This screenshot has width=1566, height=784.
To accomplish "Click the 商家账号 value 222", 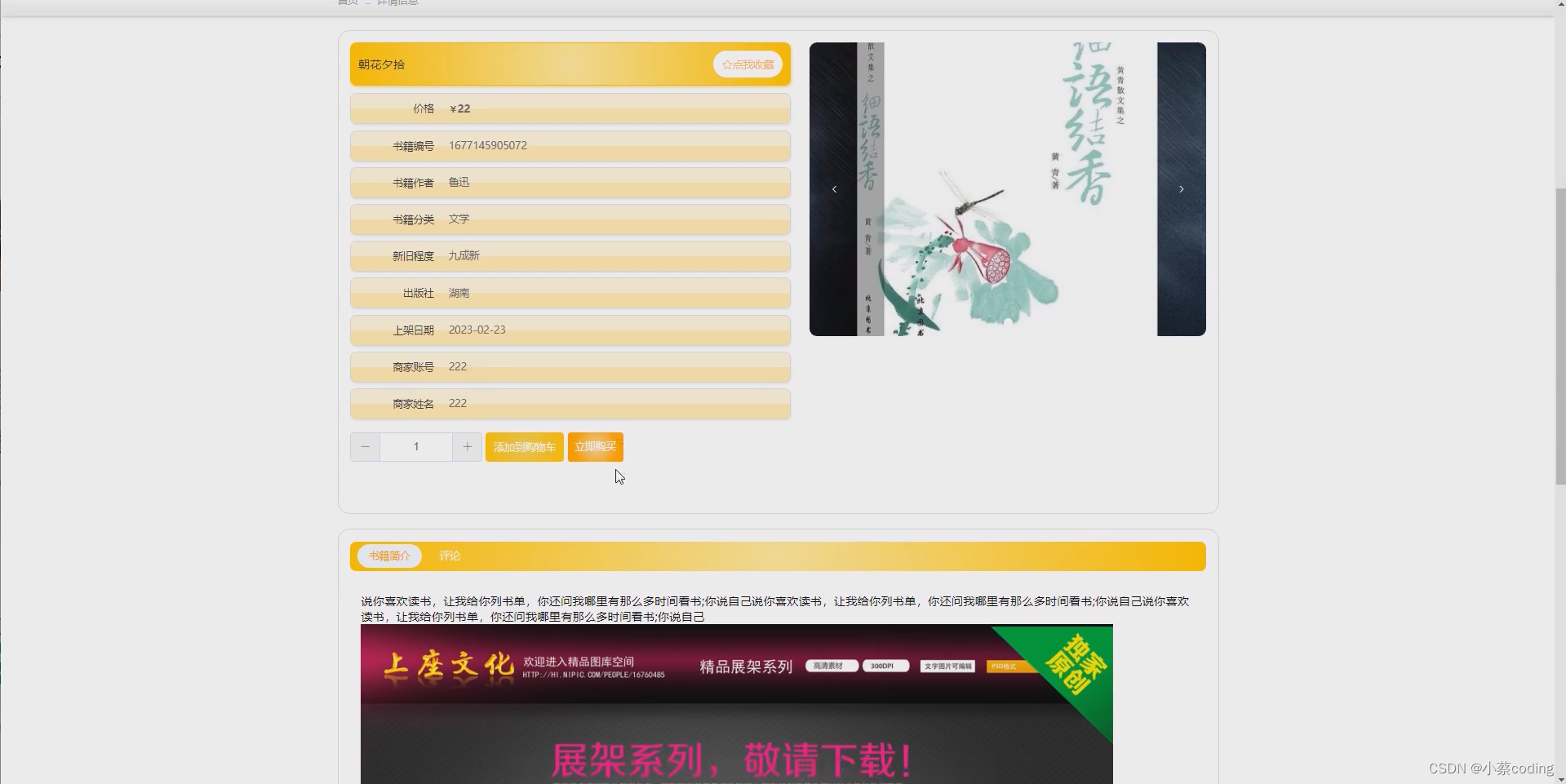I will tap(458, 367).
